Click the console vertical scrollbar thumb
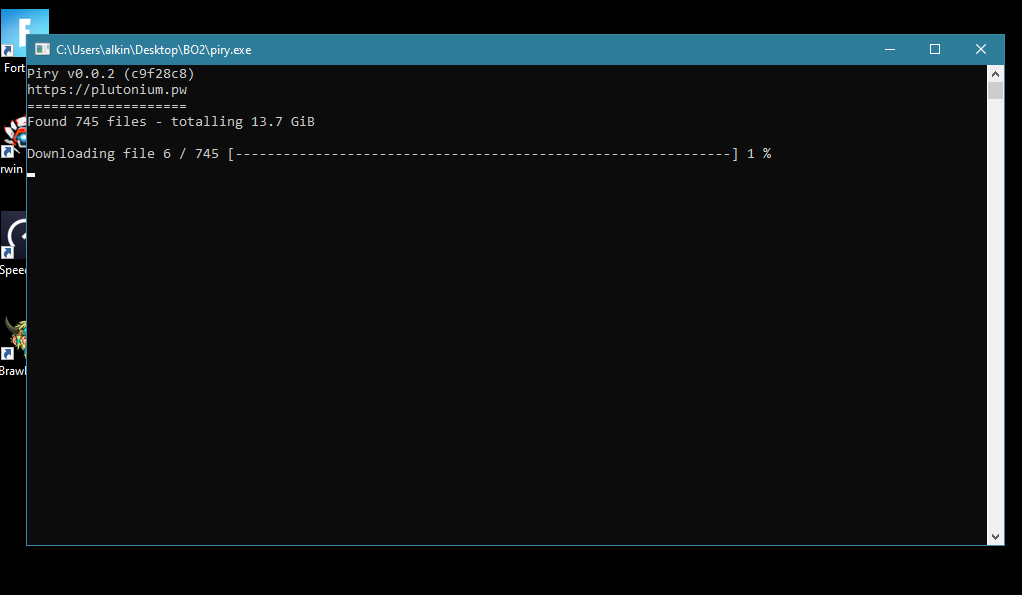The height and width of the screenshot is (595, 1022). tap(995, 91)
